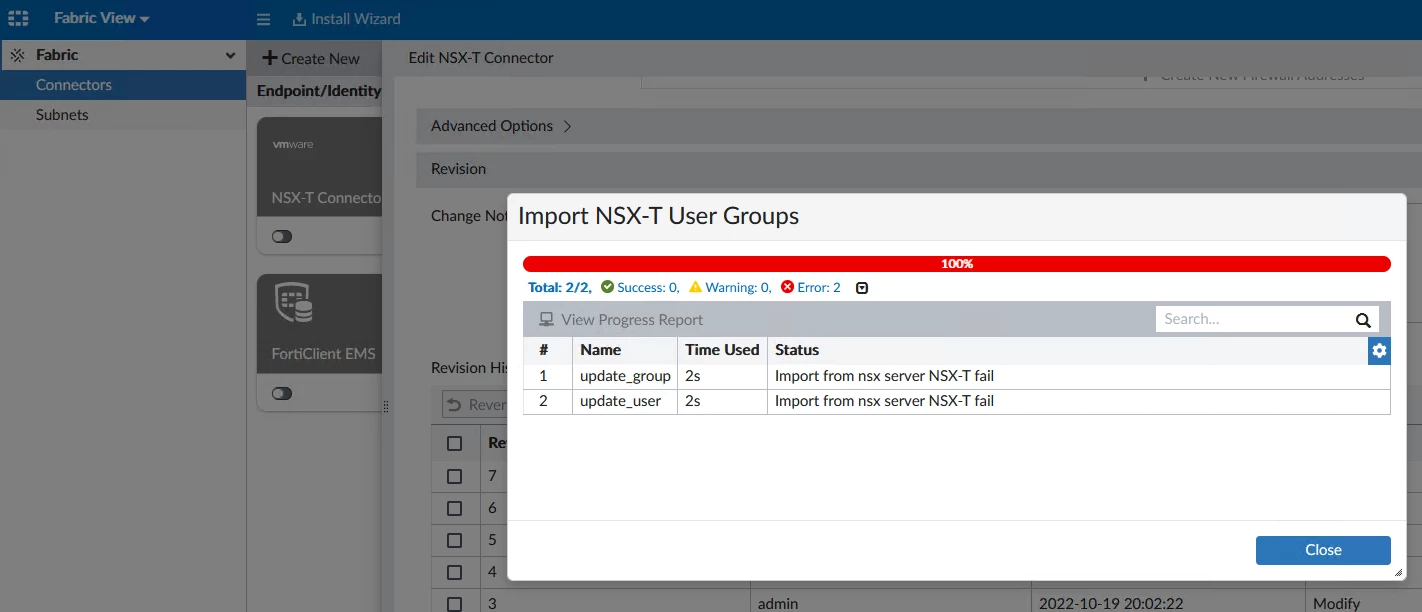This screenshot has width=1422, height=612.
Task: Grab the dialog resize handle corner
Action: pos(1398,573)
